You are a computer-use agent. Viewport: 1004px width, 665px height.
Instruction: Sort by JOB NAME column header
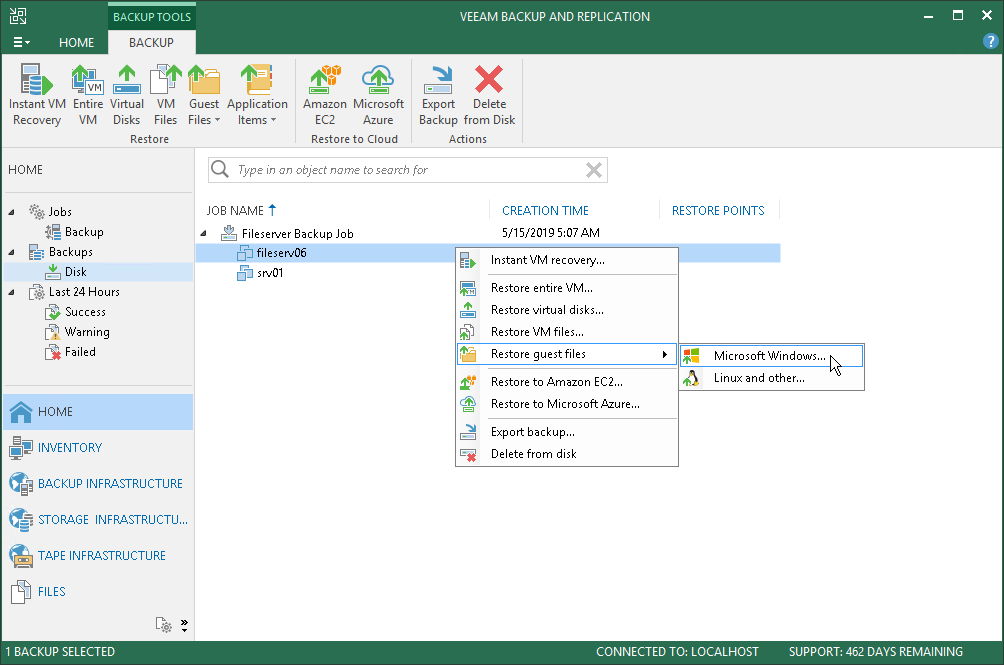[x=241, y=210]
